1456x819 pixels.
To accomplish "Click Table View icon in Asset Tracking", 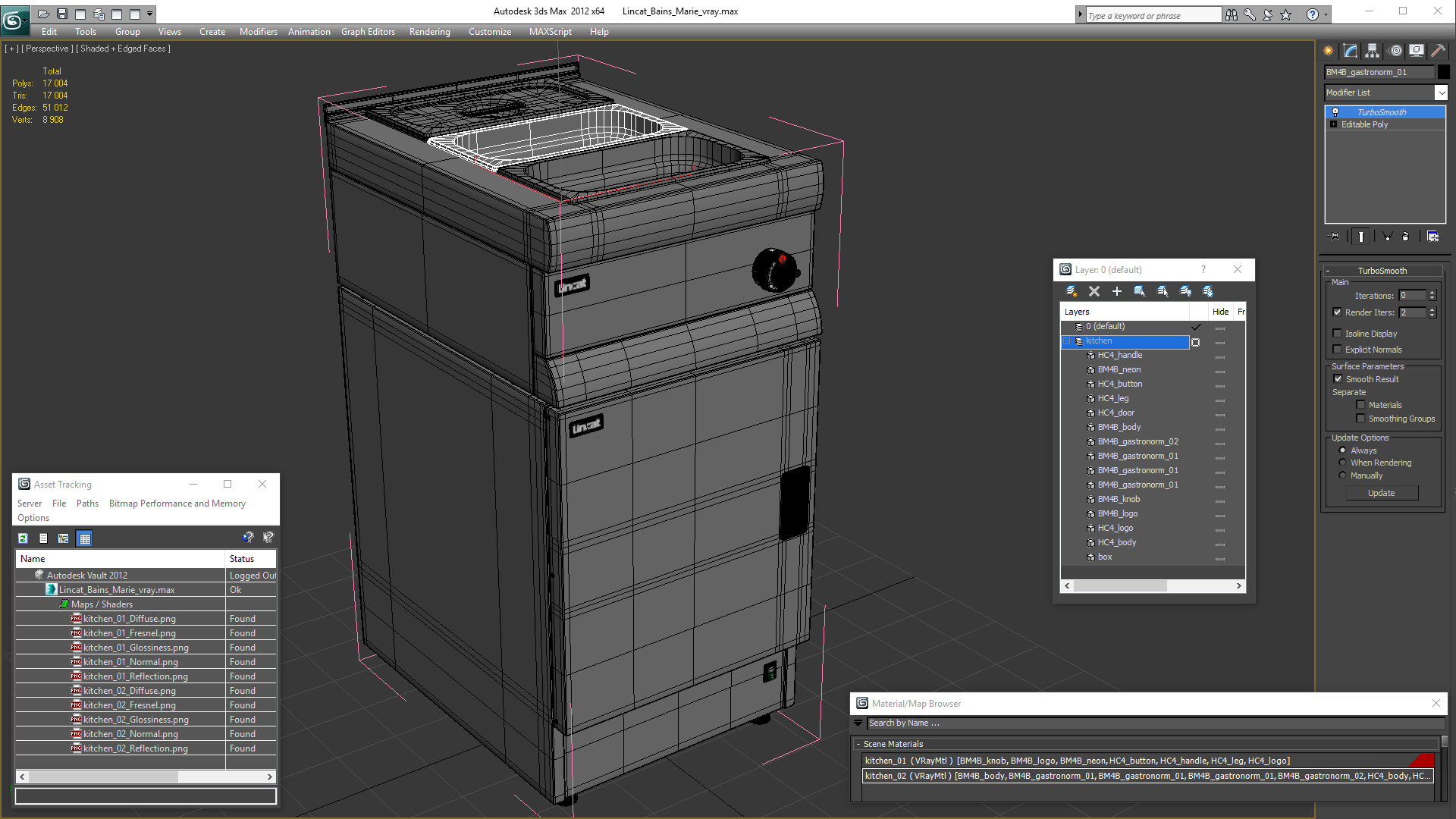I will (85, 538).
